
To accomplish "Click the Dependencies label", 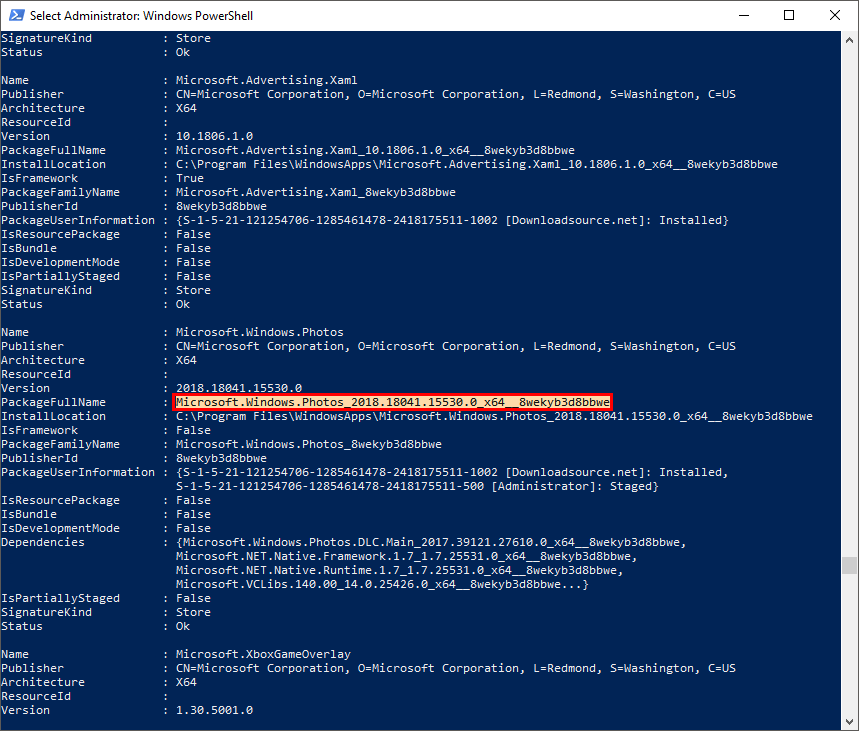I will point(43,542).
